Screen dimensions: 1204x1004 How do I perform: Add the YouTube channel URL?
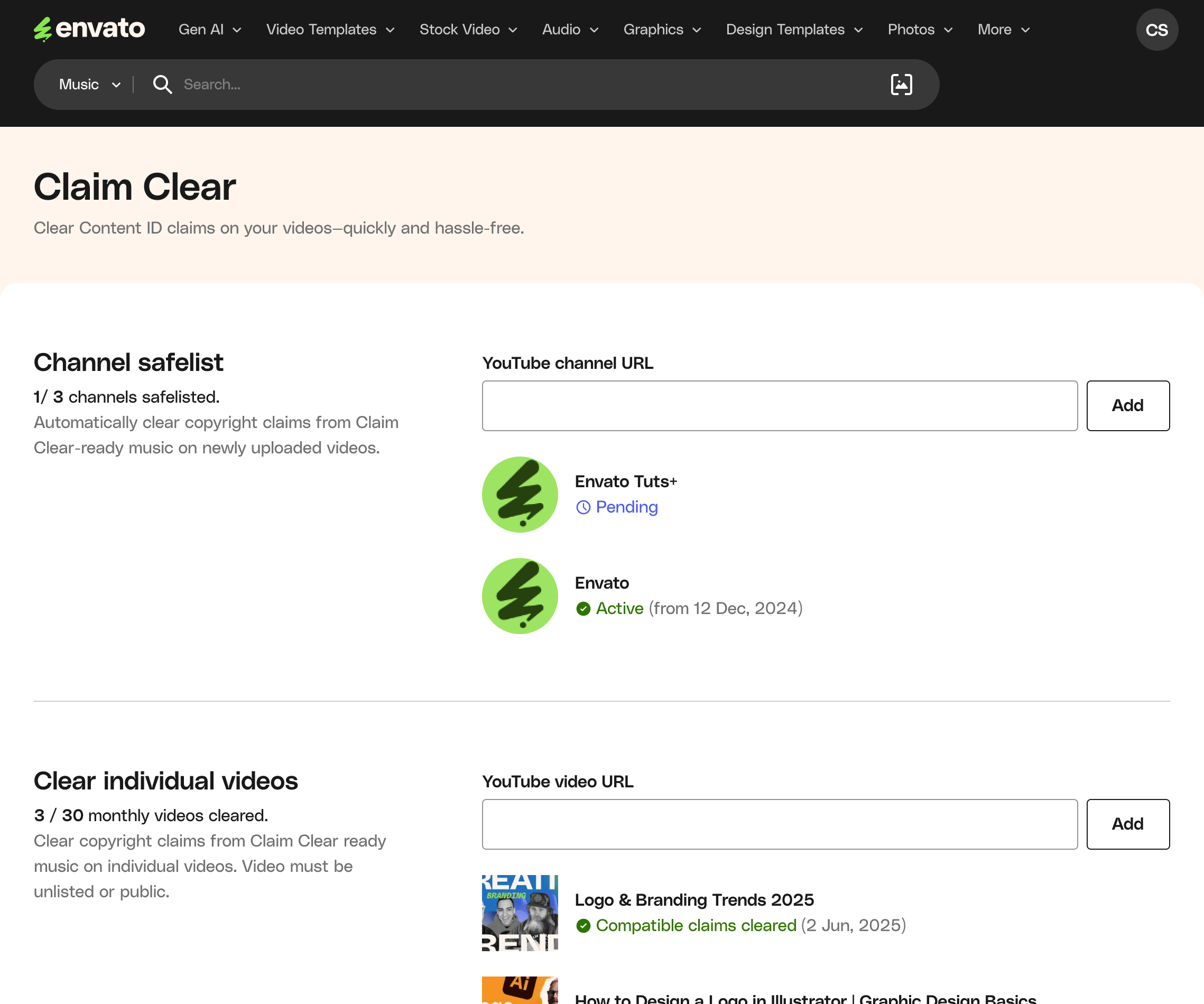(x=1127, y=406)
